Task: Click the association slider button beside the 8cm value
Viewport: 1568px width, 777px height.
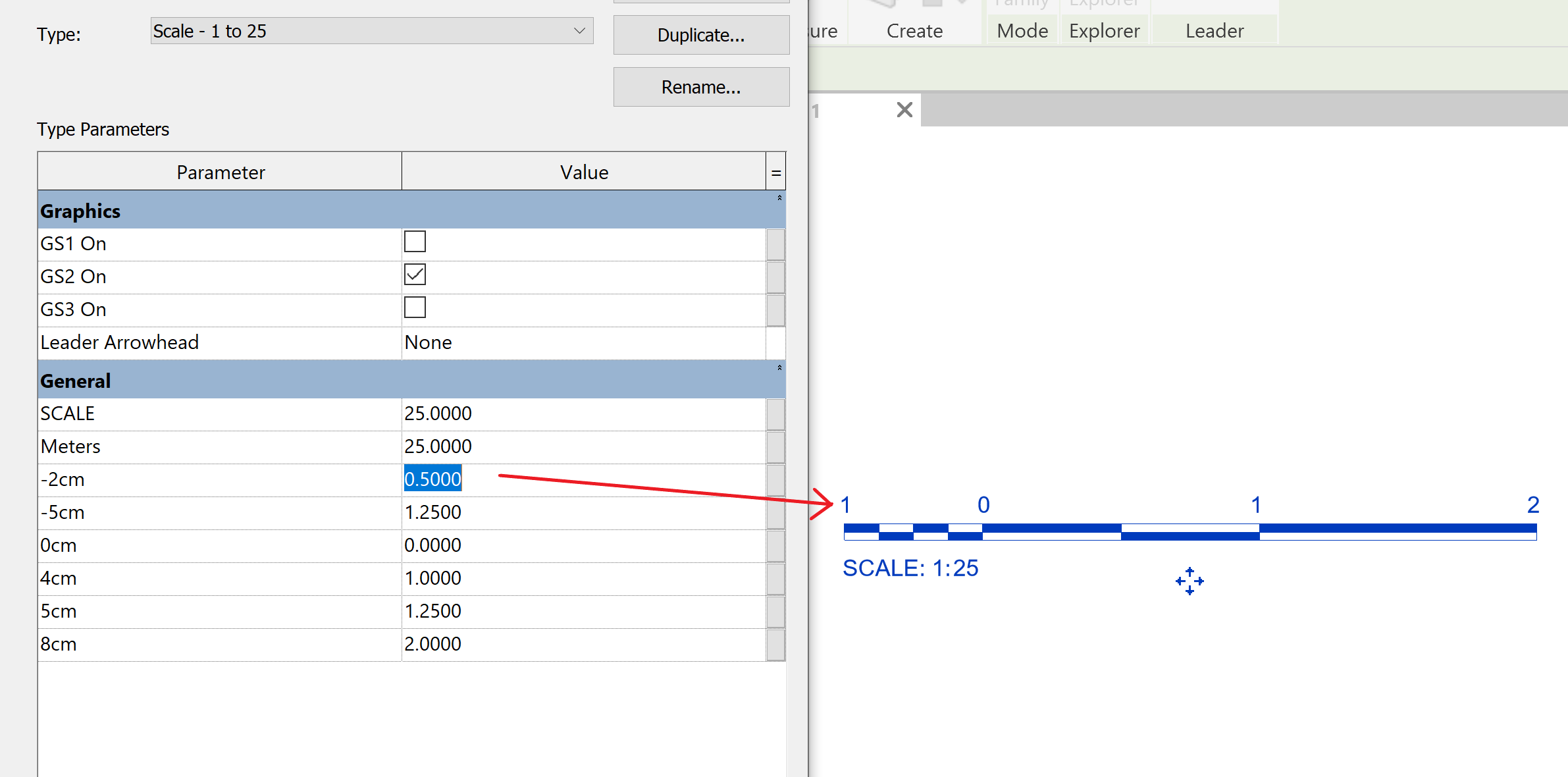Action: coord(775,645)
